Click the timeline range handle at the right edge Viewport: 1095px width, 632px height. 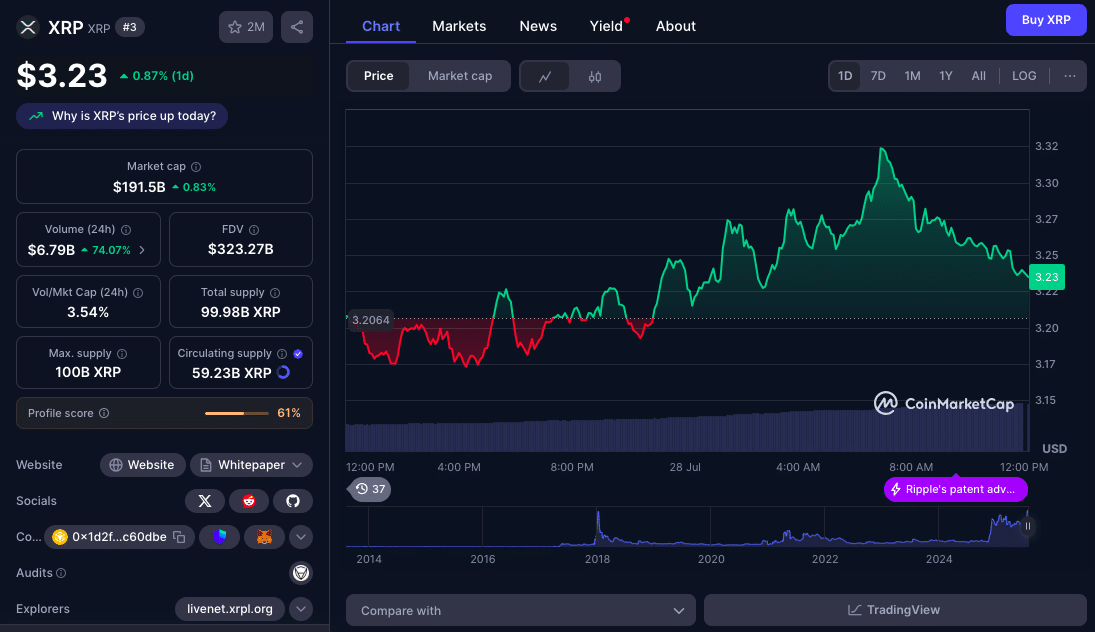(x=1027, y=527)
